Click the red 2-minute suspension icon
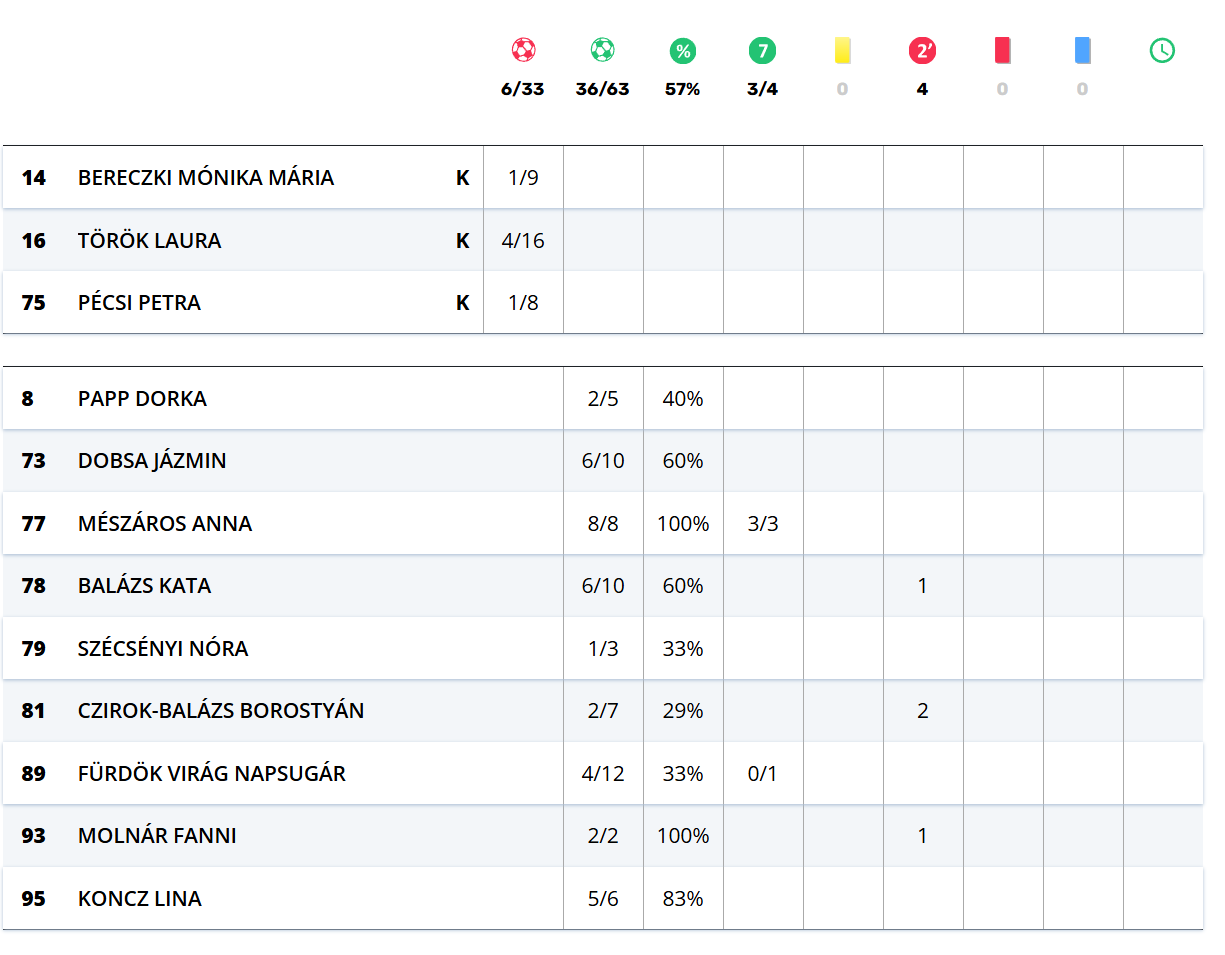 [922, 50]
